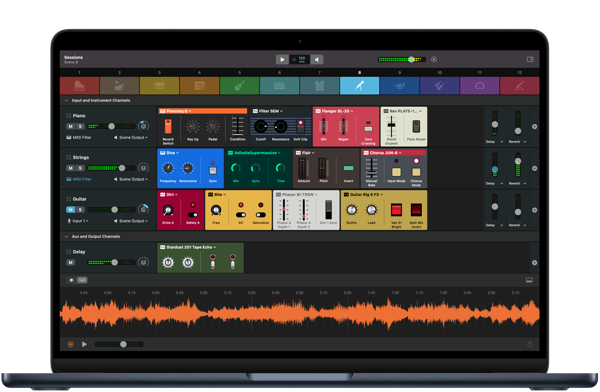Collapse the Input and Instrument Channels section
Image resolution: width=600 pixels, height=392 pixels.
click(66, 100)
